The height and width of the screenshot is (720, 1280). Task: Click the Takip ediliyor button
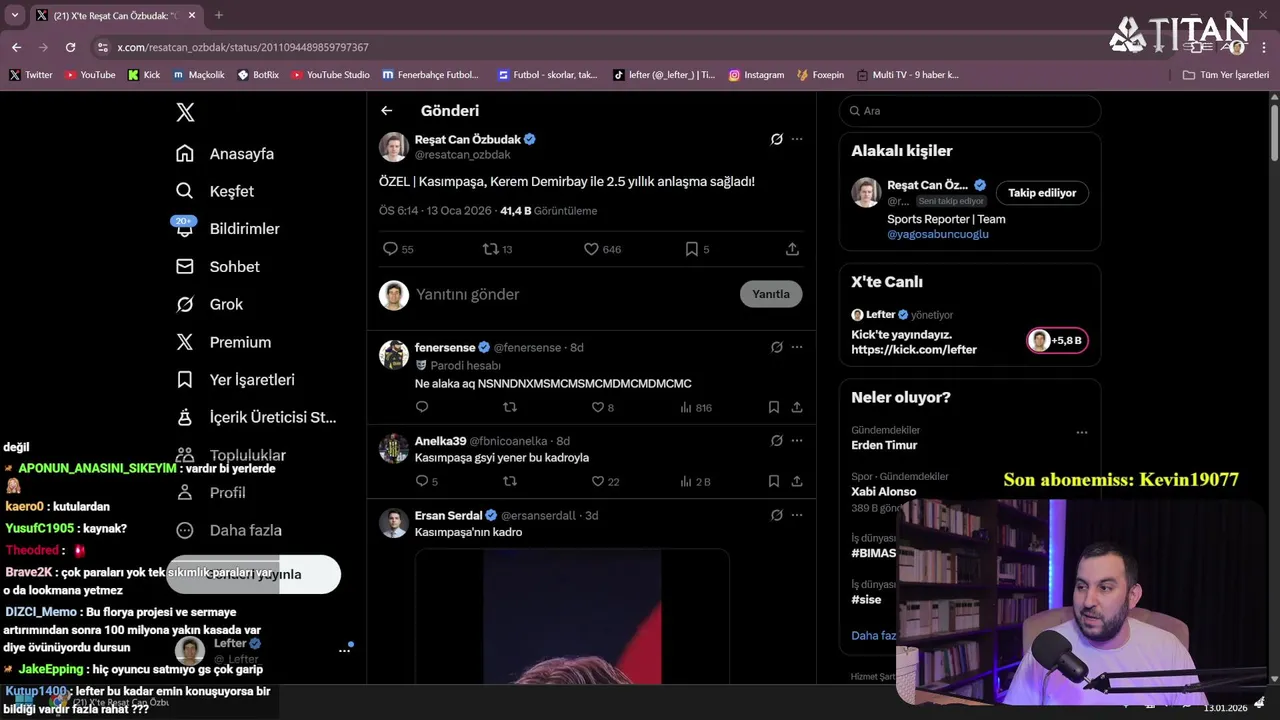pos(1042,193)
